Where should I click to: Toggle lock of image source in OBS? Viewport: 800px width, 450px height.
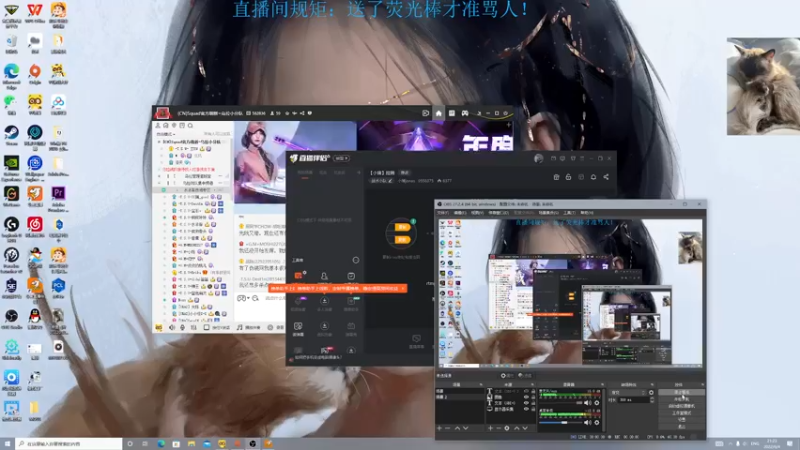[x=533, y=397]
